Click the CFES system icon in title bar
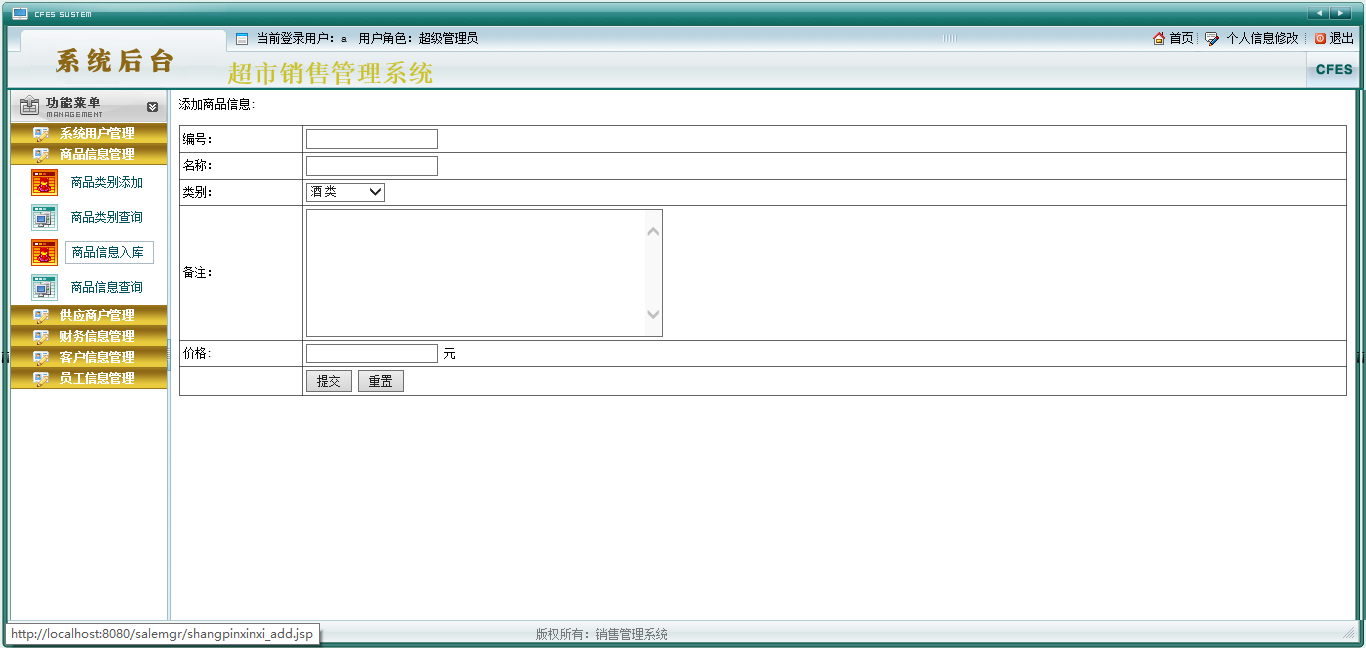The image size is (1366, 648). coord(19,13)
